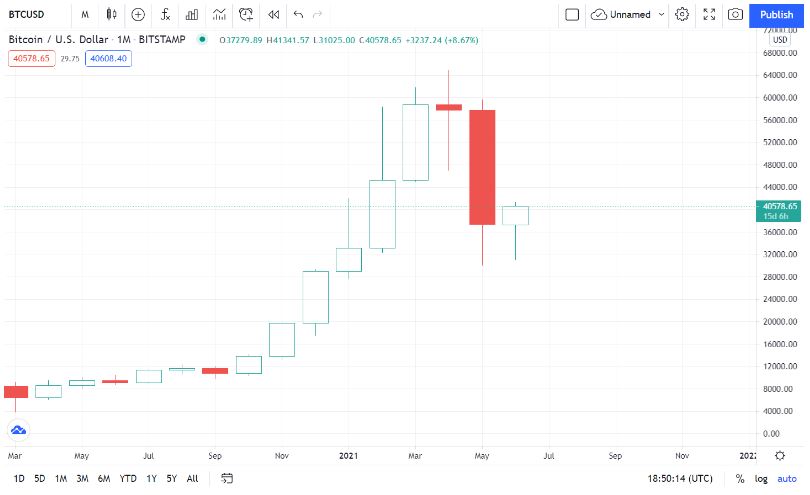This screenshot has height=495, width=810.
Task: Open the M time interval dropdown
Action: (x=85, y=15)
